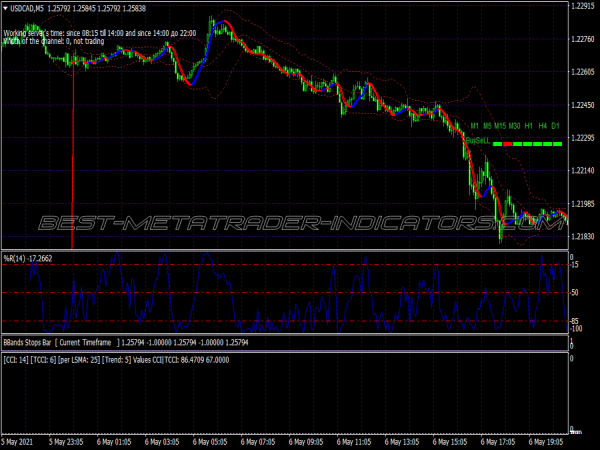Click the triangle arrow beside USDCAD,M5
600x450 pixels.
[x=5, y=8]
